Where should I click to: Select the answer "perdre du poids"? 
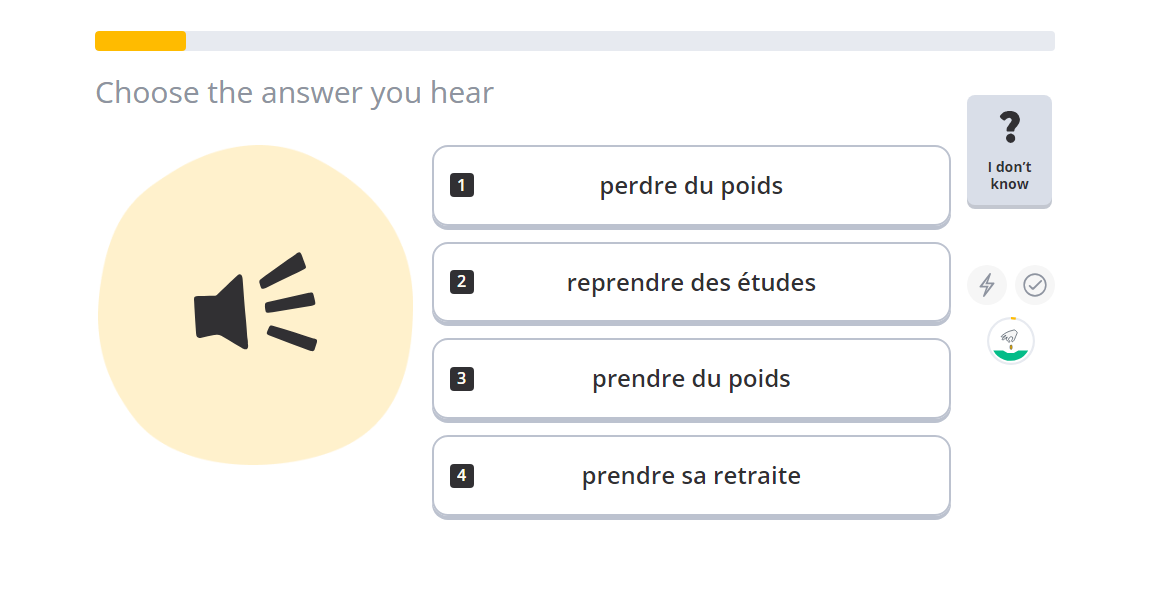[691, 186]
